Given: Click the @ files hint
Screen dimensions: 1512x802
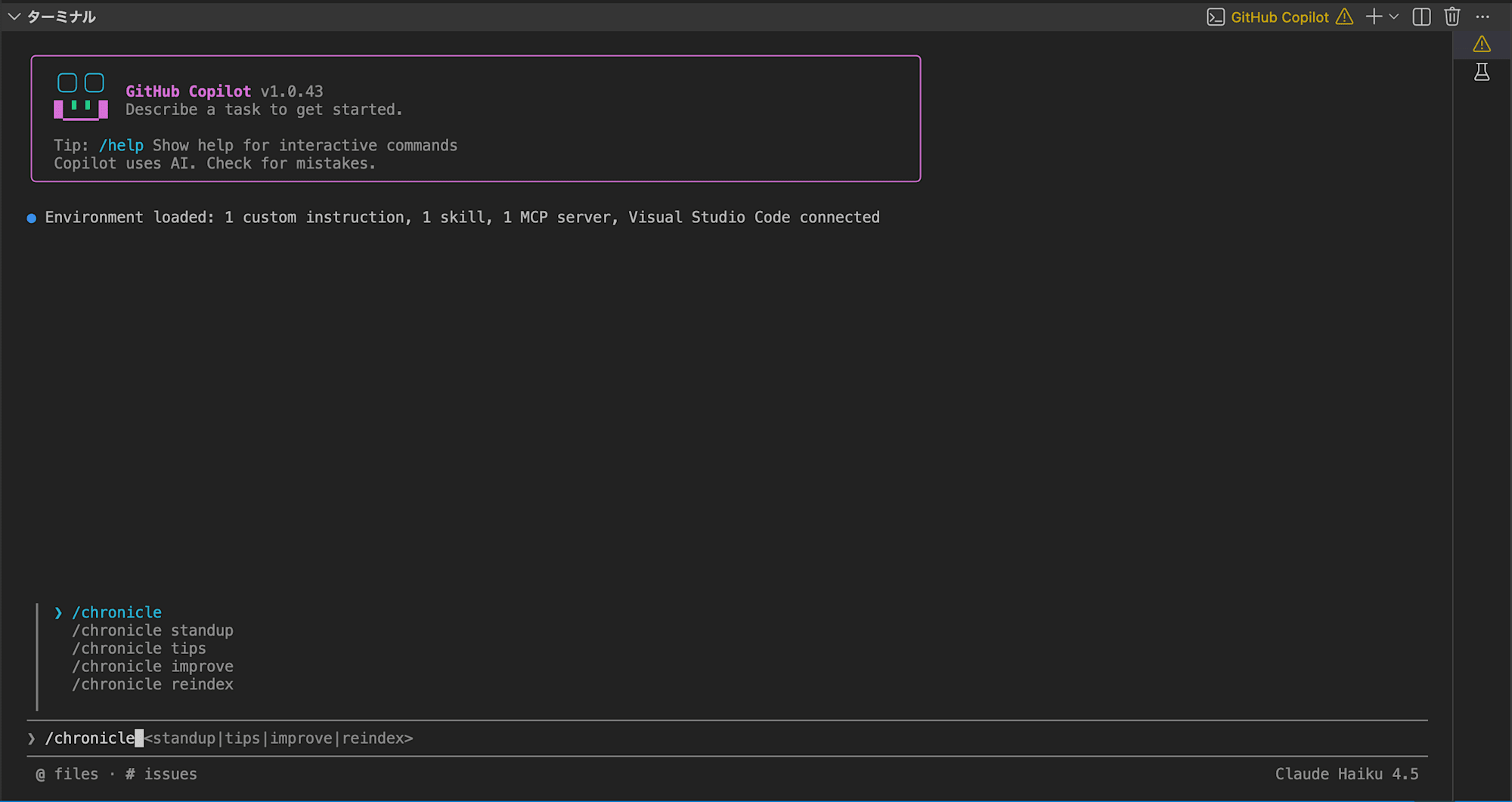Looking at the screenshot, I should tap(67, 775).
